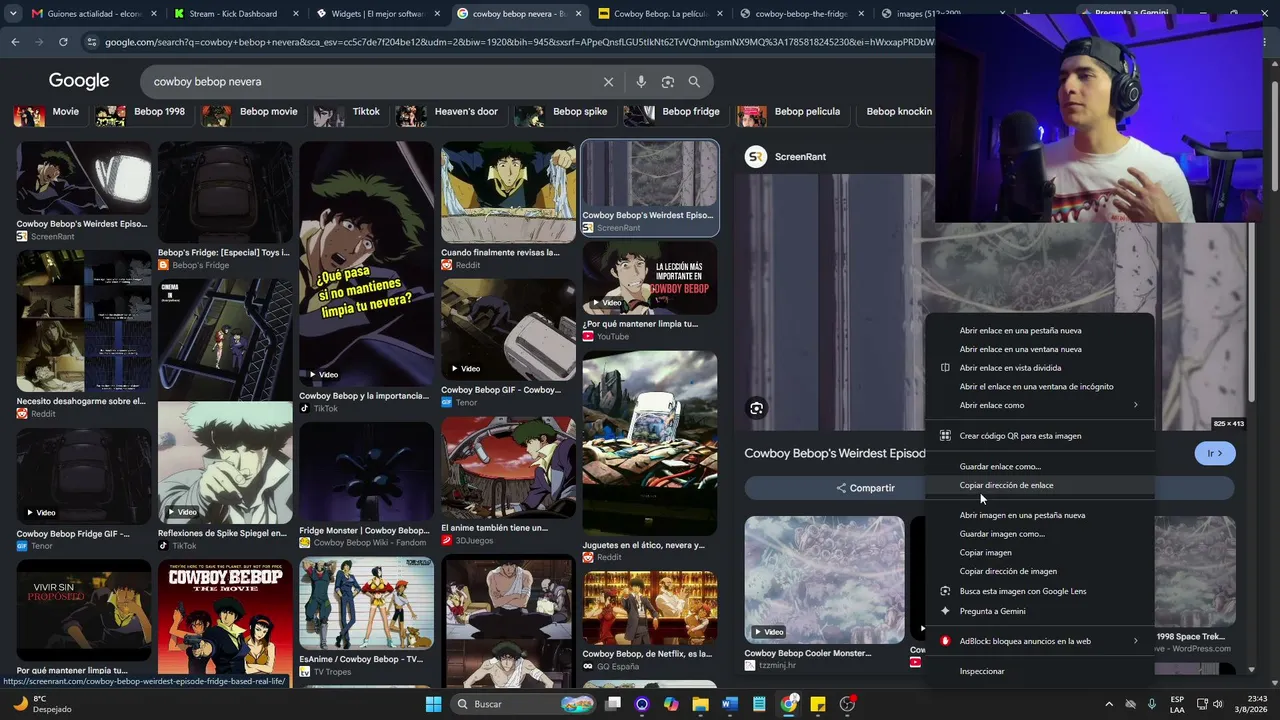1280x720 pixels.
Task: Open Notepad from the taskbar
Action: click(x=759, y=704)
